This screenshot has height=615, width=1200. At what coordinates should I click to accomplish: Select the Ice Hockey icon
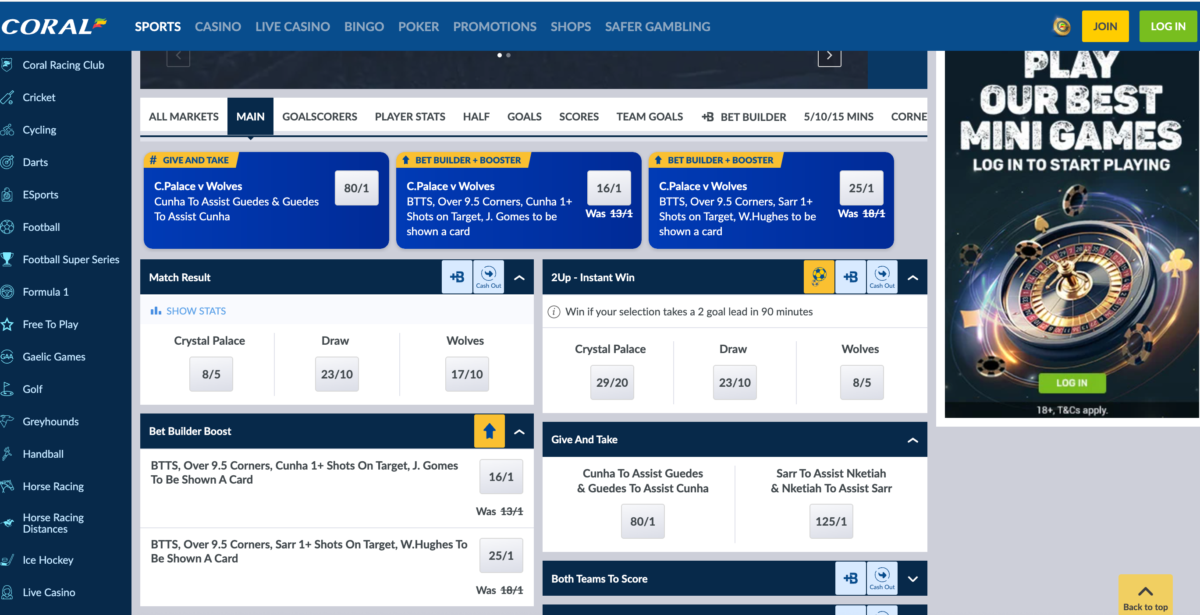click(x=8, y=560)
